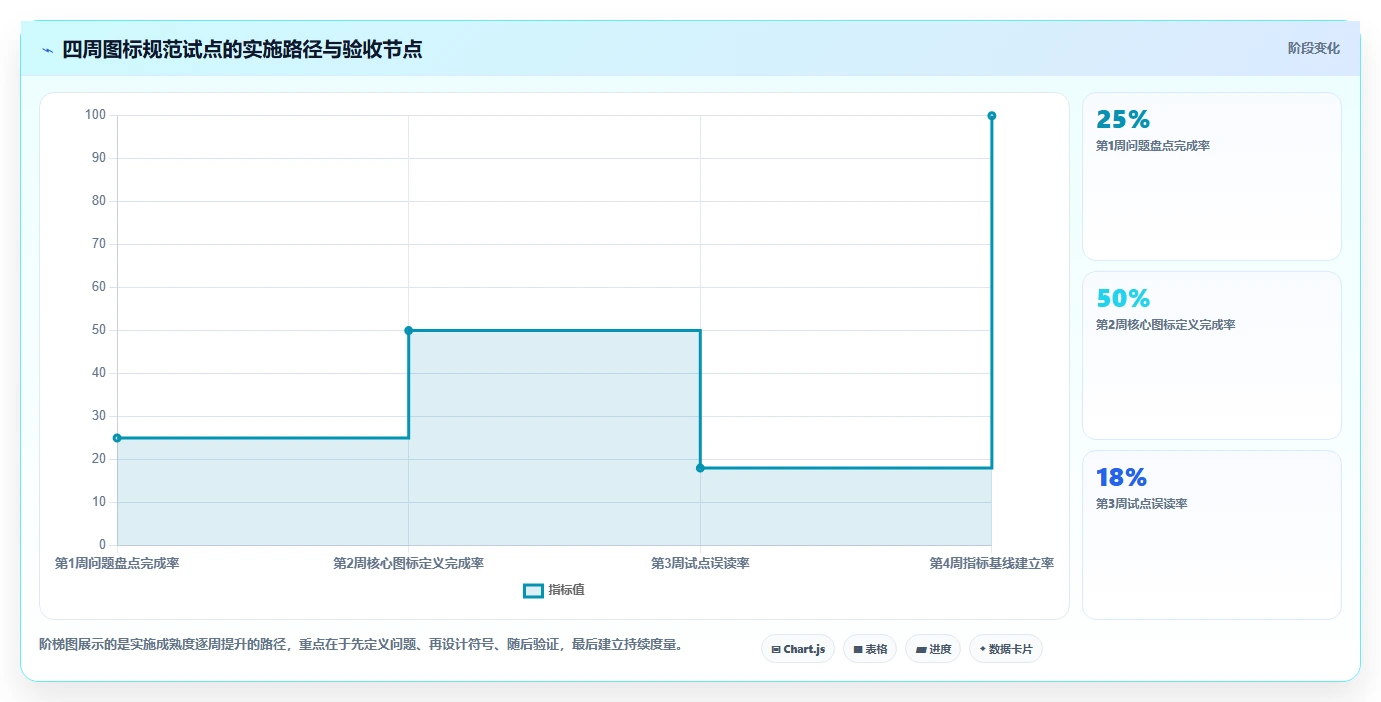Click the week 2 data point at 50
1381x702 pixels.
point(408,330)
